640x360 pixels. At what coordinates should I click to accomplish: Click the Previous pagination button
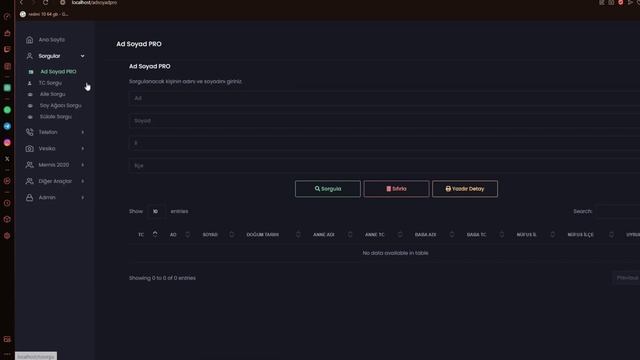(x=627, y=278)
